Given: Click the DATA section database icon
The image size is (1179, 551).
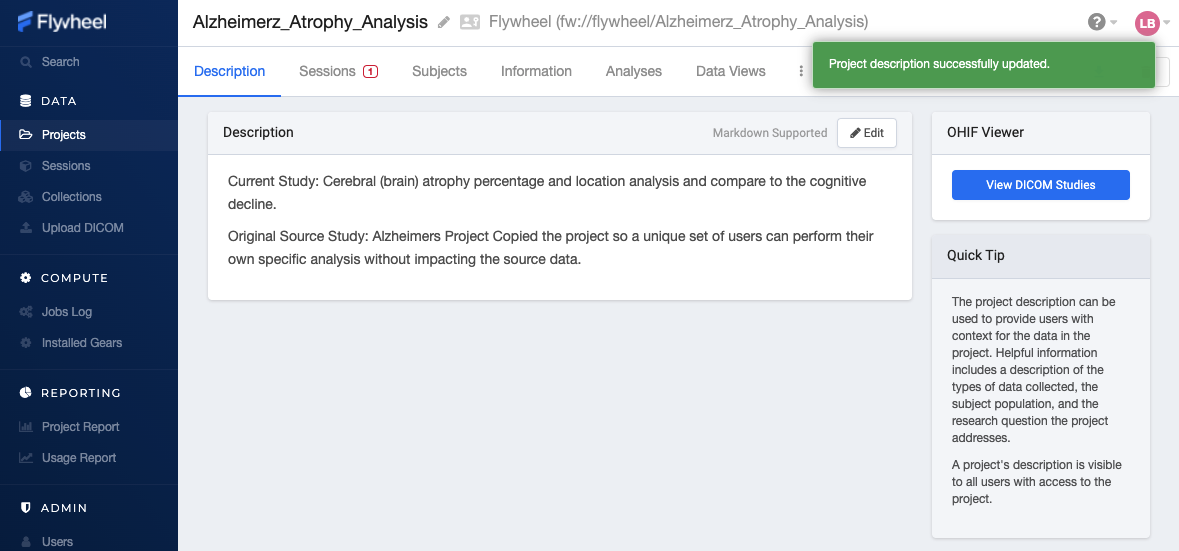Looking at the screenshot, I should (x=26, y=101).
